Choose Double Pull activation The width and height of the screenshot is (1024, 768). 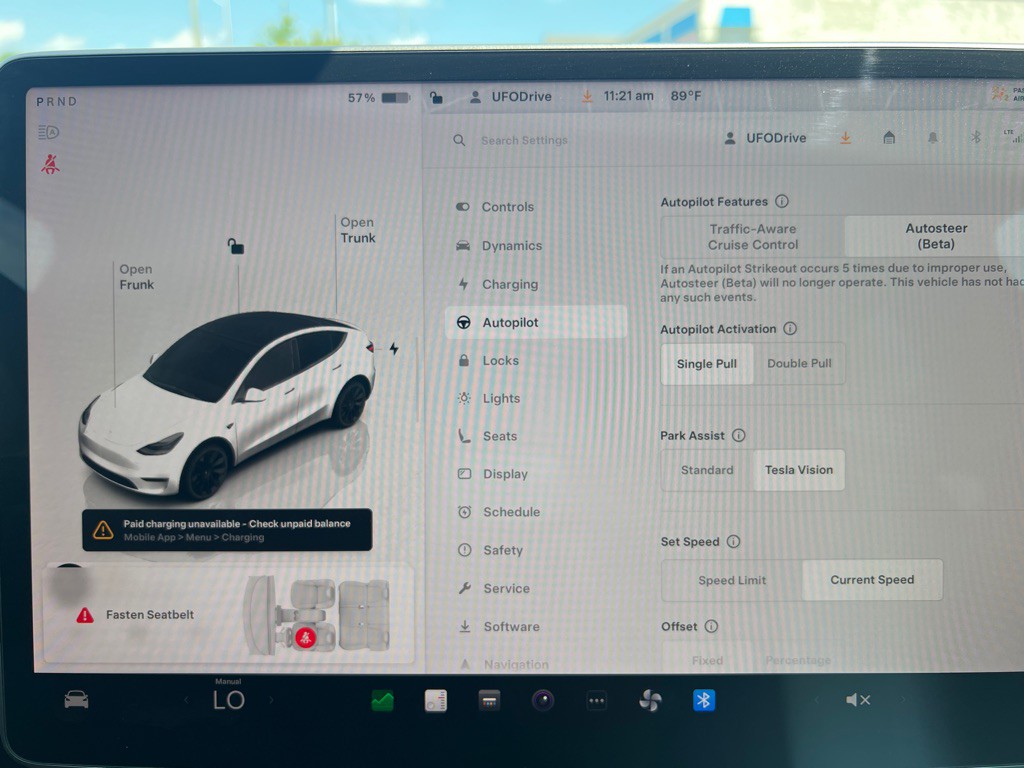tap(799, 363)
